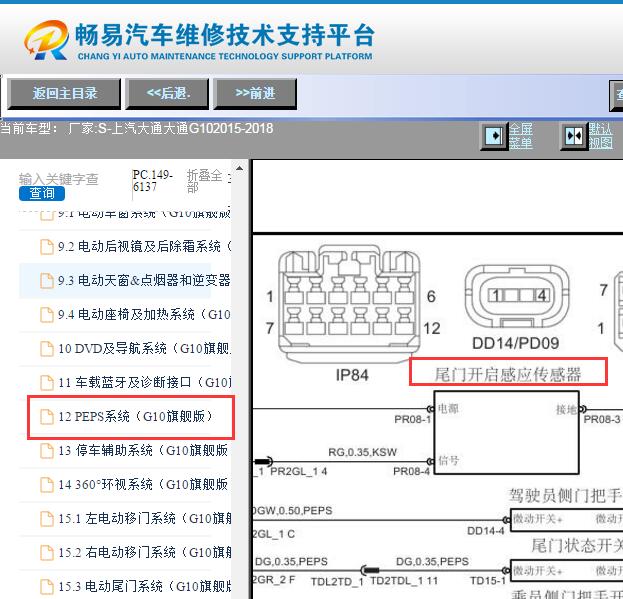Click document icon beside 9.4 电动座椅
The height and width of the screenshot is (599, 623).
[47, 315]
